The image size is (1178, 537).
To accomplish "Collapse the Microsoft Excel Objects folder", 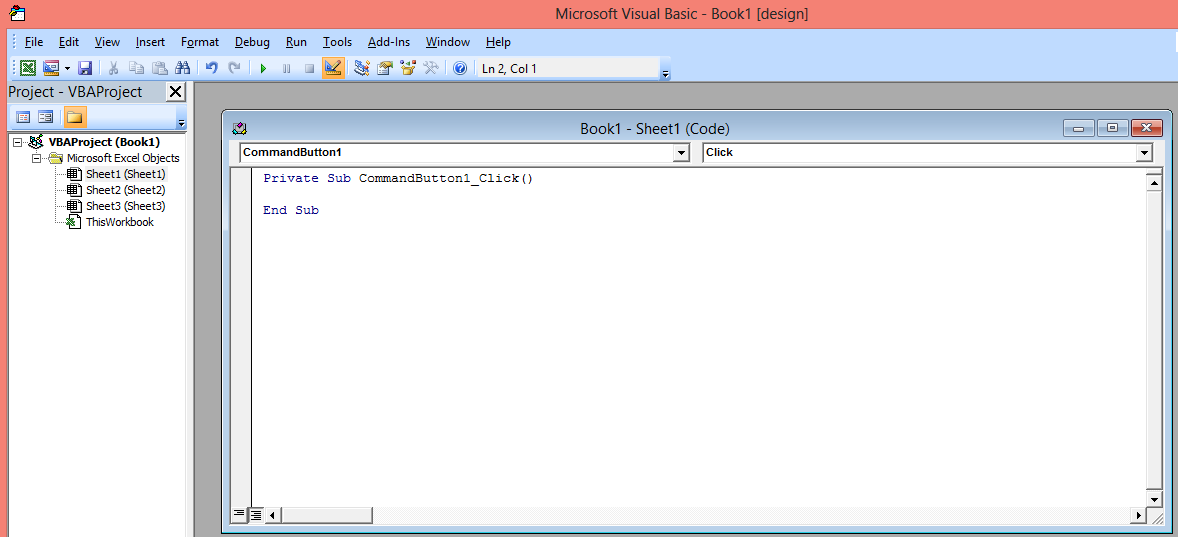I will coord(35,158).
